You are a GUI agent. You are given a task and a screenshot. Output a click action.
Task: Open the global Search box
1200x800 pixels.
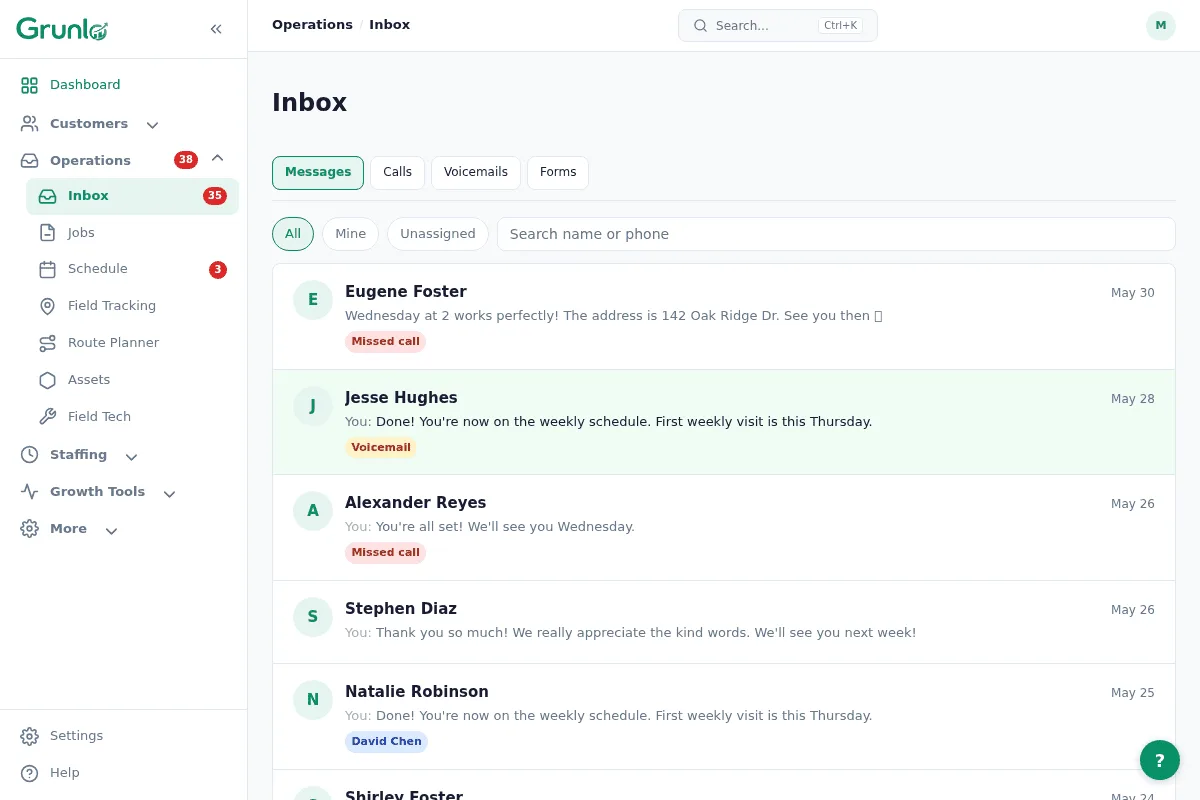point(778,26)
